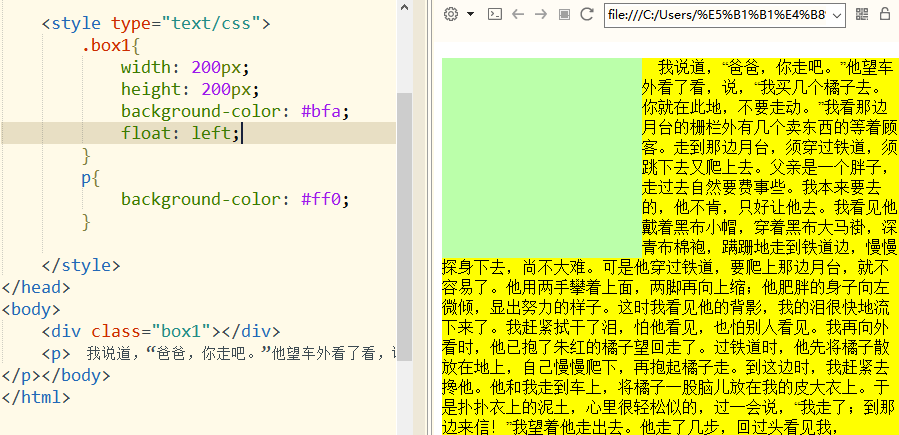Toggle the unlocked padlock icon
Screen dimensions: 899x435
[x=886, y=14]
